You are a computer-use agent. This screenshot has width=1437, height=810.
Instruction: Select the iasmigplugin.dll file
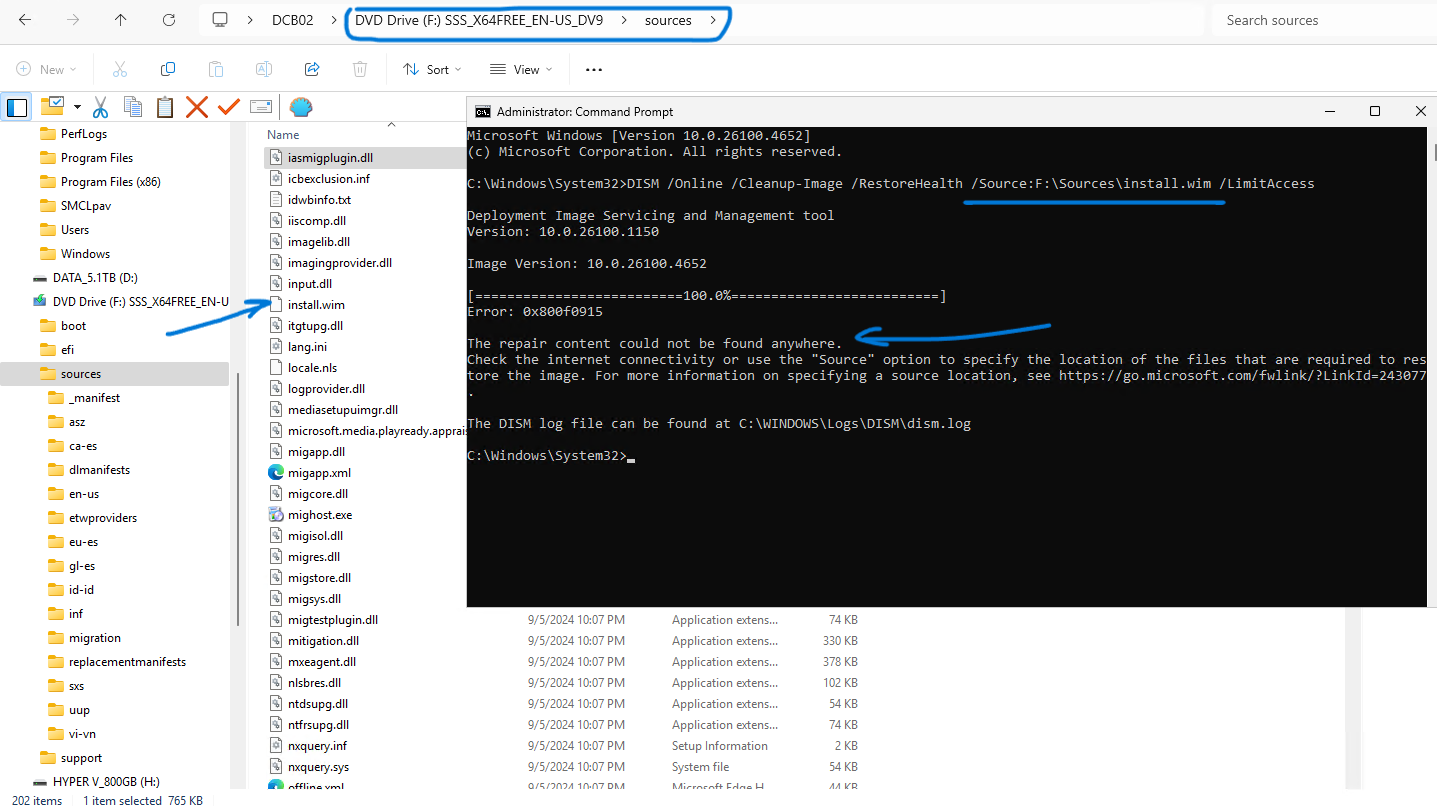click(332, 157)
